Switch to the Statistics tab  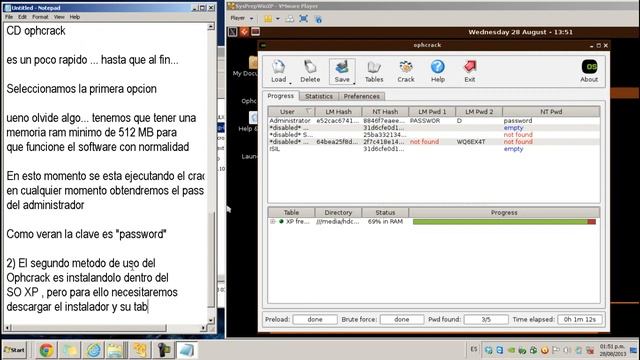319,96
